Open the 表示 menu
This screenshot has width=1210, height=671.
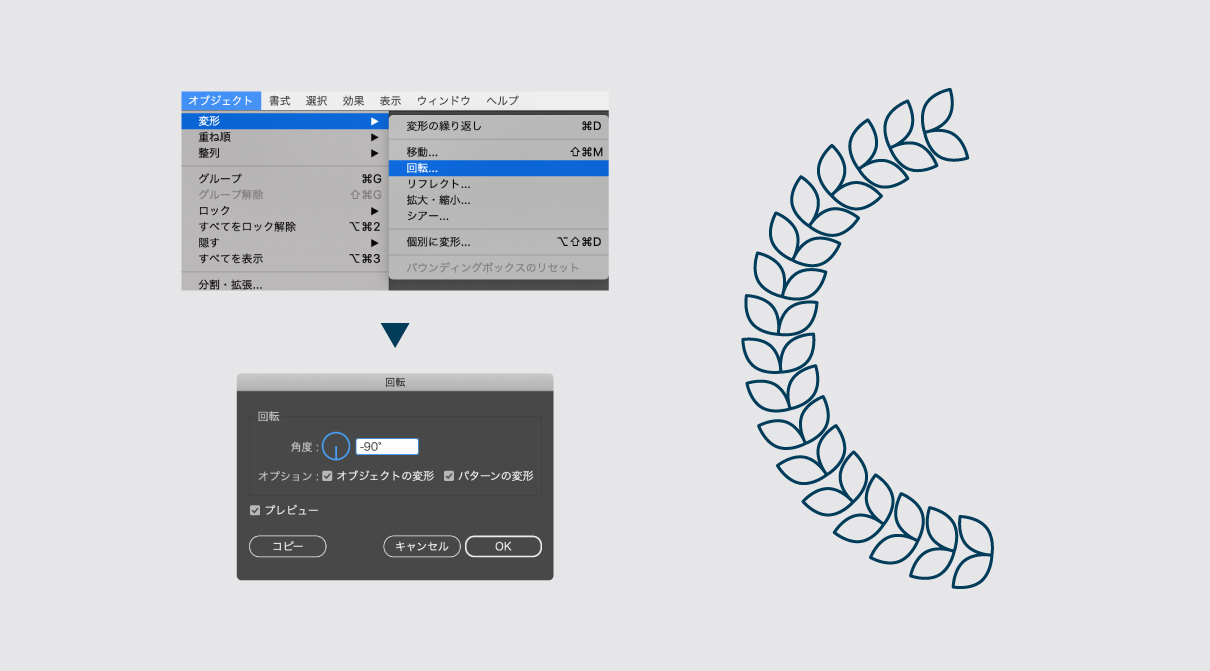tap(391, 101)
